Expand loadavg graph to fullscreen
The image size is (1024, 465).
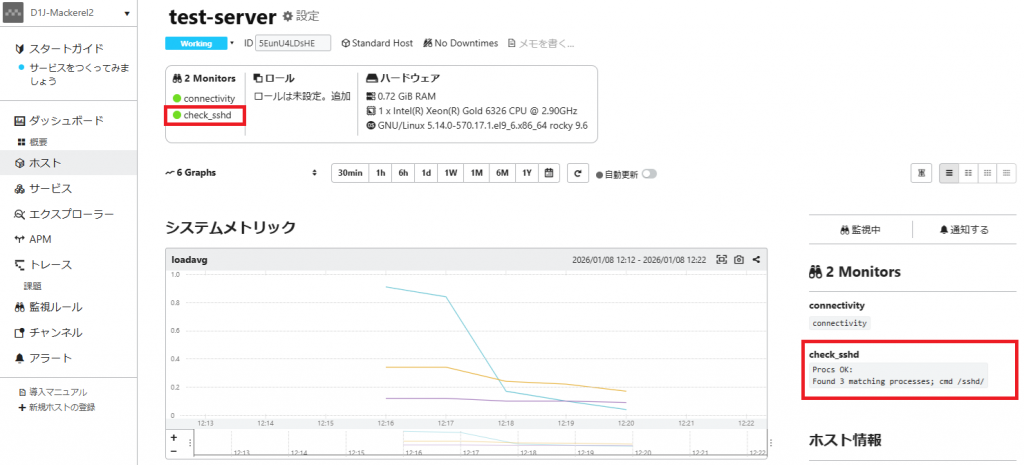pyautogui.click(x=721, y=260)
